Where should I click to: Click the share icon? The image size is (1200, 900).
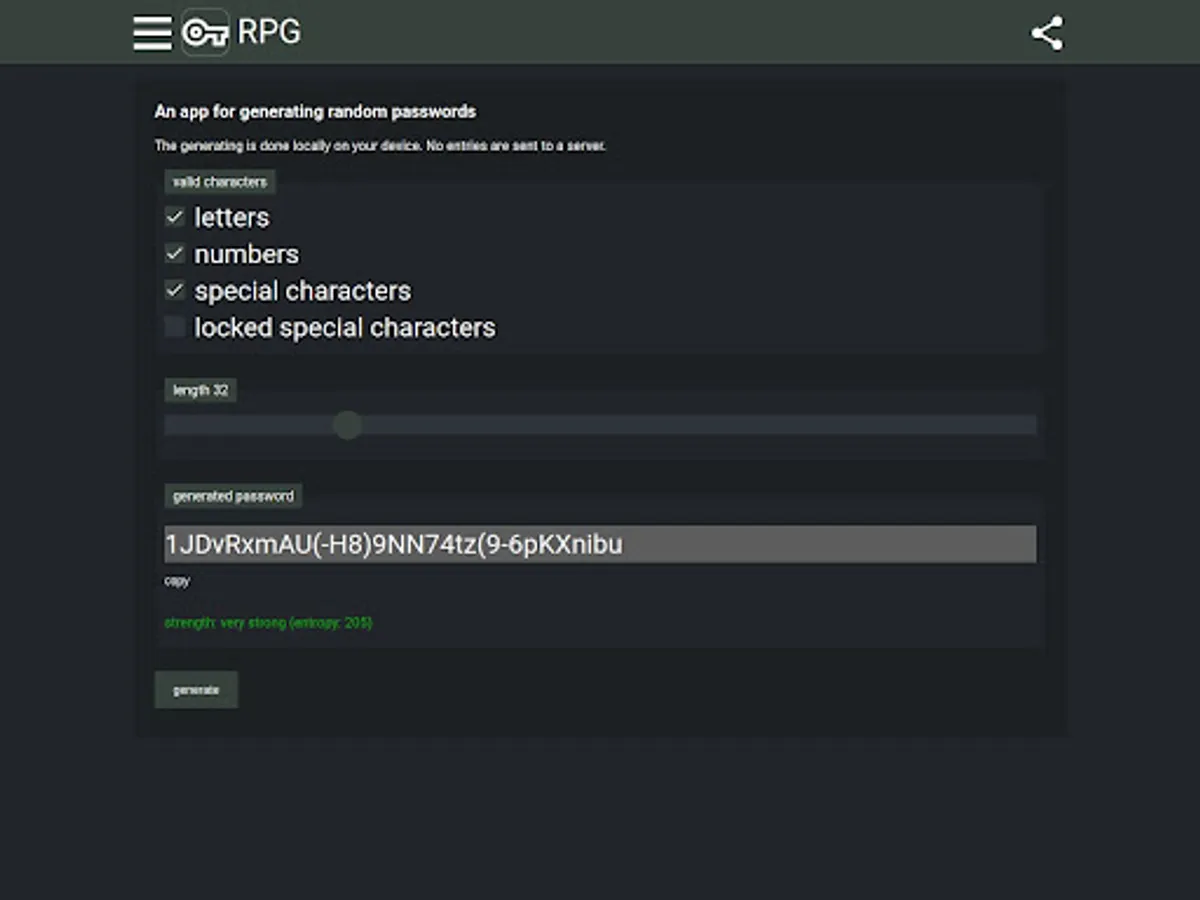[1047, 33]
